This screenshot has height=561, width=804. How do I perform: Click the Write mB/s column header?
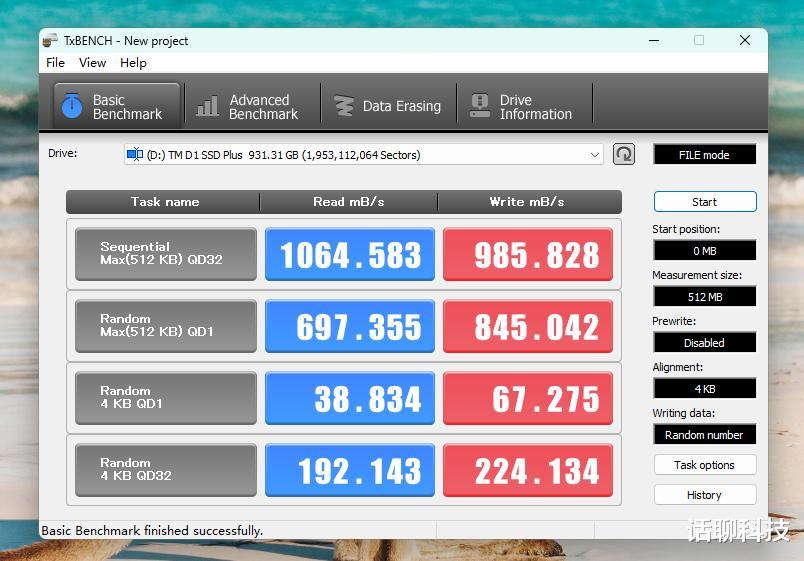pos(528,202)
